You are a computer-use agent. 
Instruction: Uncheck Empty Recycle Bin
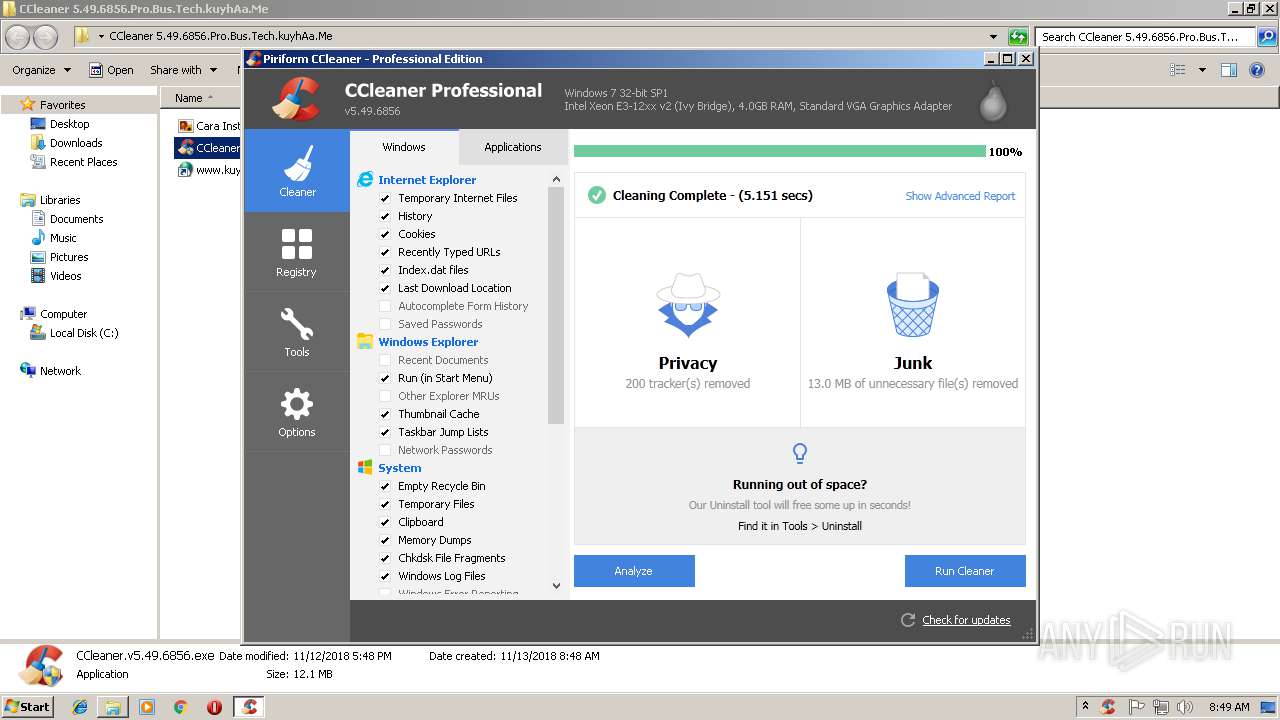pyautogui.click(x=385, y=486)
